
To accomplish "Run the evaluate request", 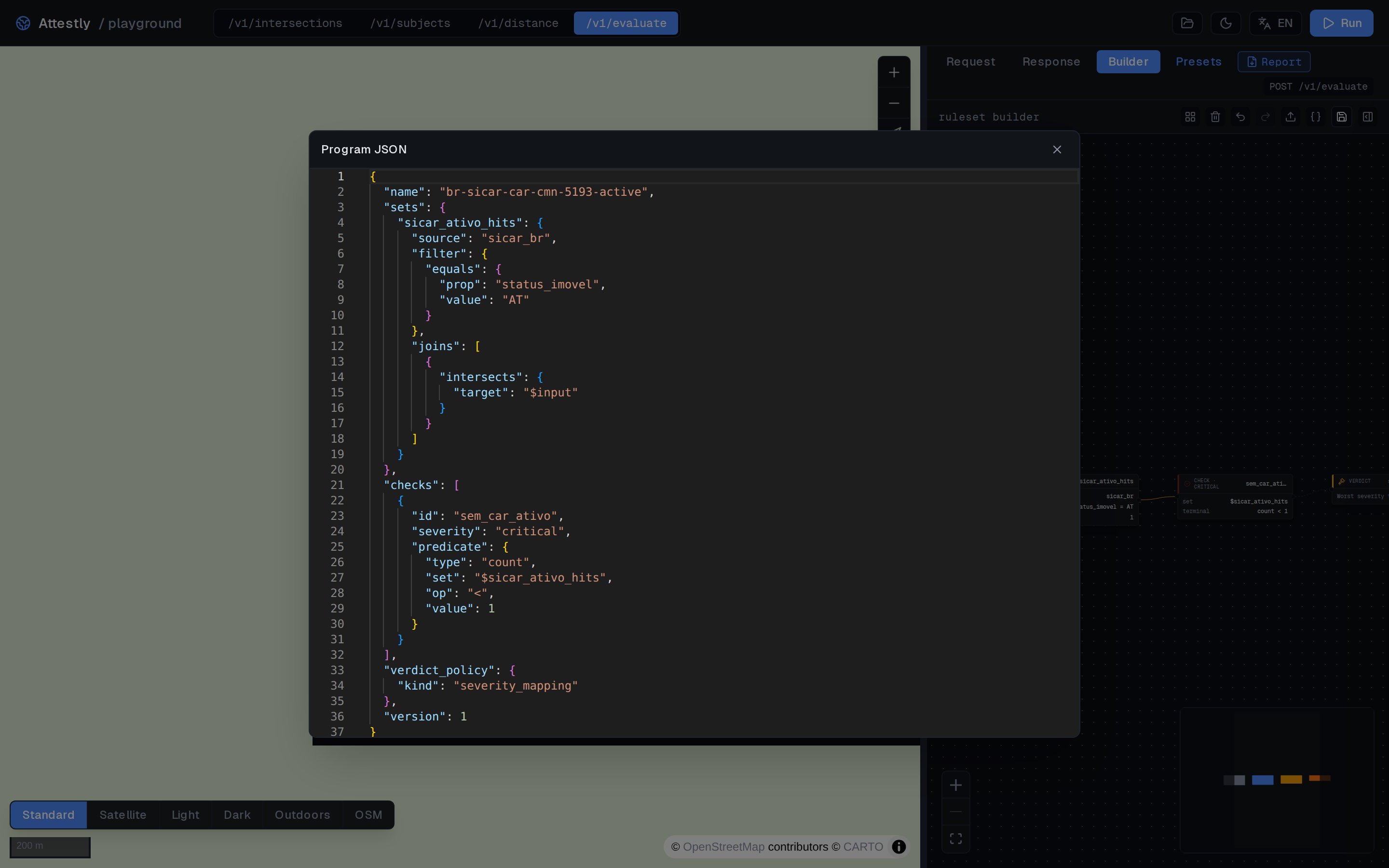I will 1341,23.
